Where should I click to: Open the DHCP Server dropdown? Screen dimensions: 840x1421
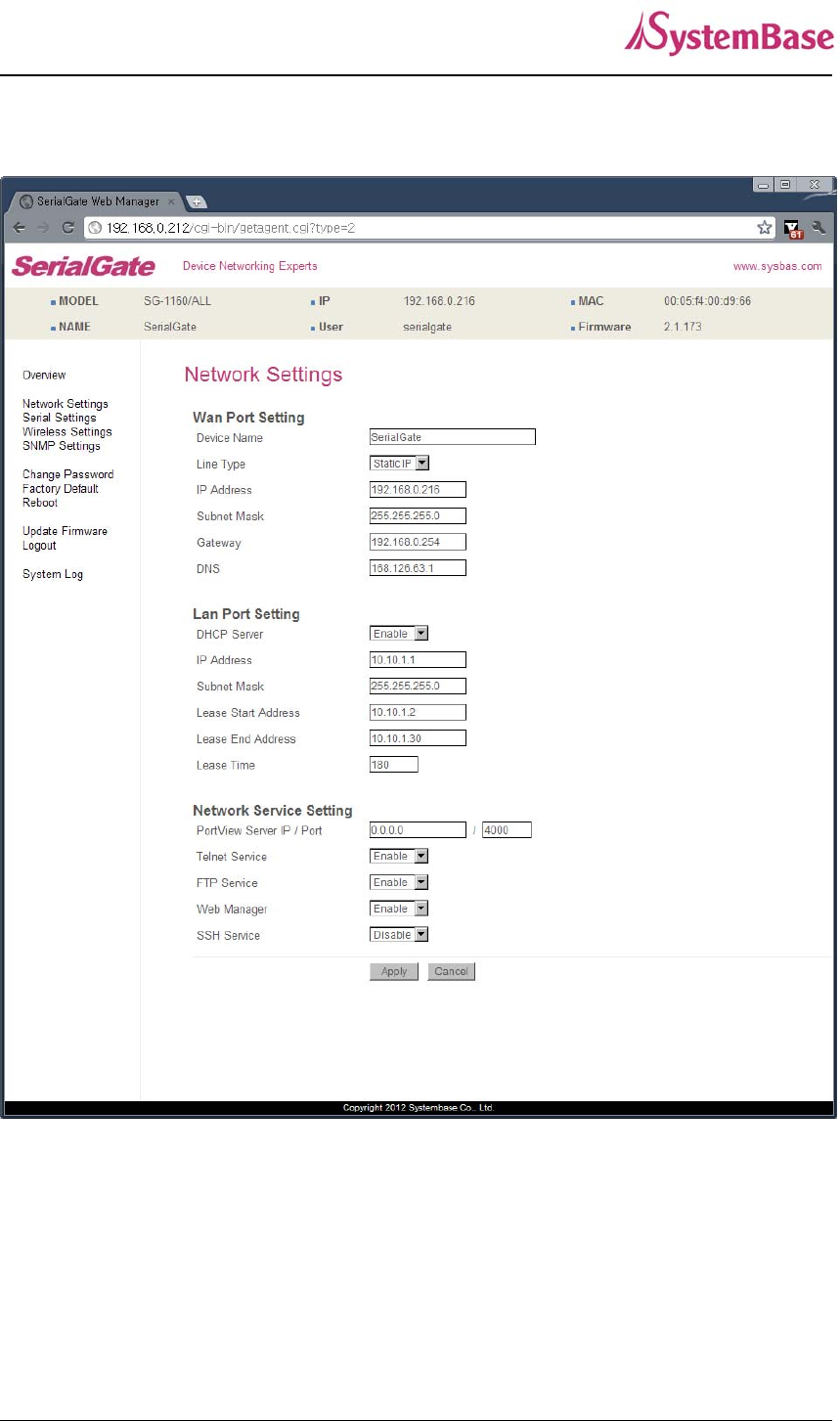click(399, 634)
